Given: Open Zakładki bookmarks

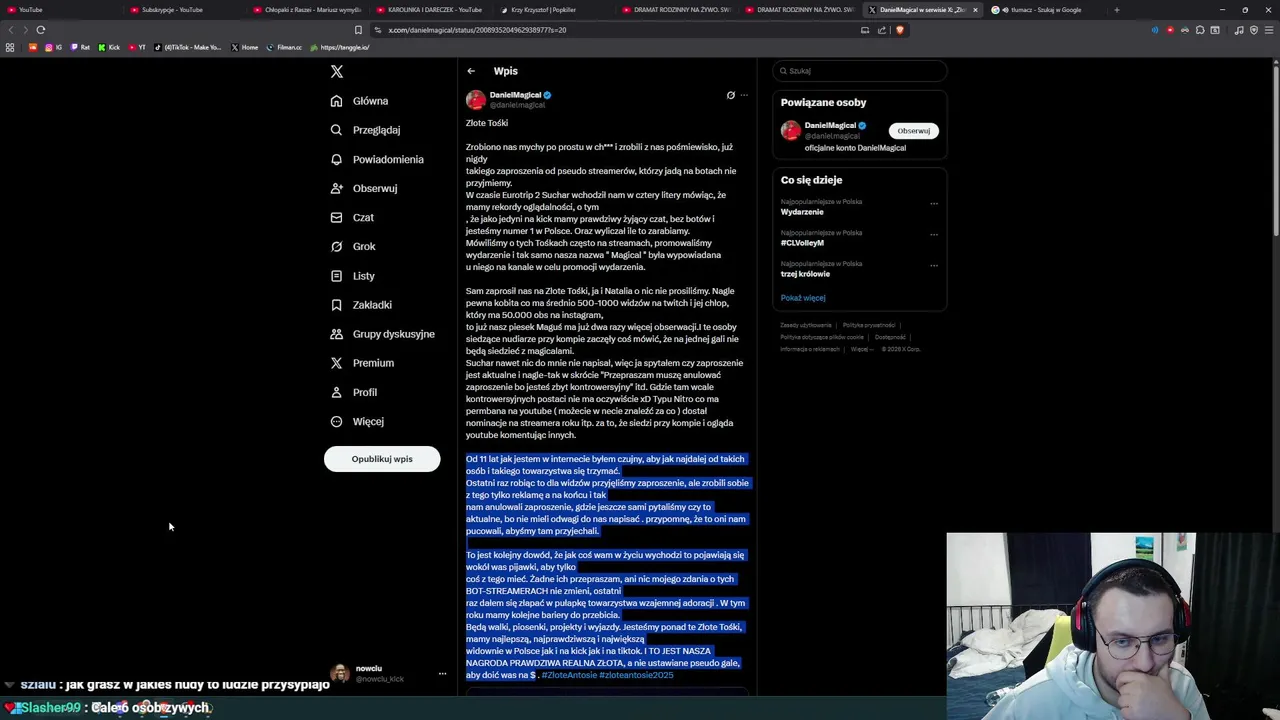Looking at the screenshot, I should [360, 305].
